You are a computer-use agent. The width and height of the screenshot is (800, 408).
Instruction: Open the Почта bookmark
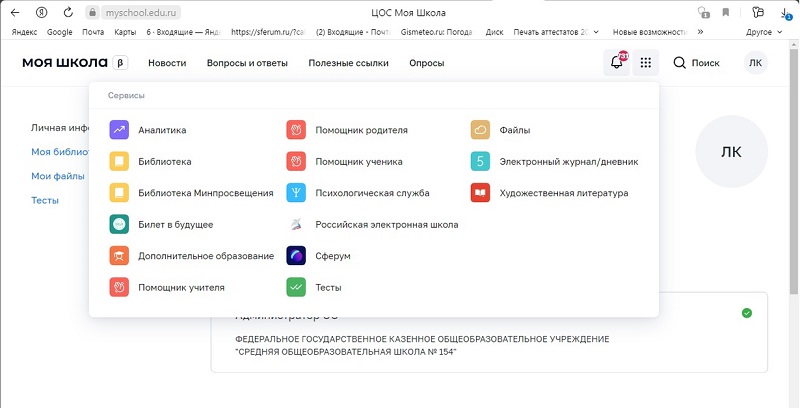pos(93,32)
